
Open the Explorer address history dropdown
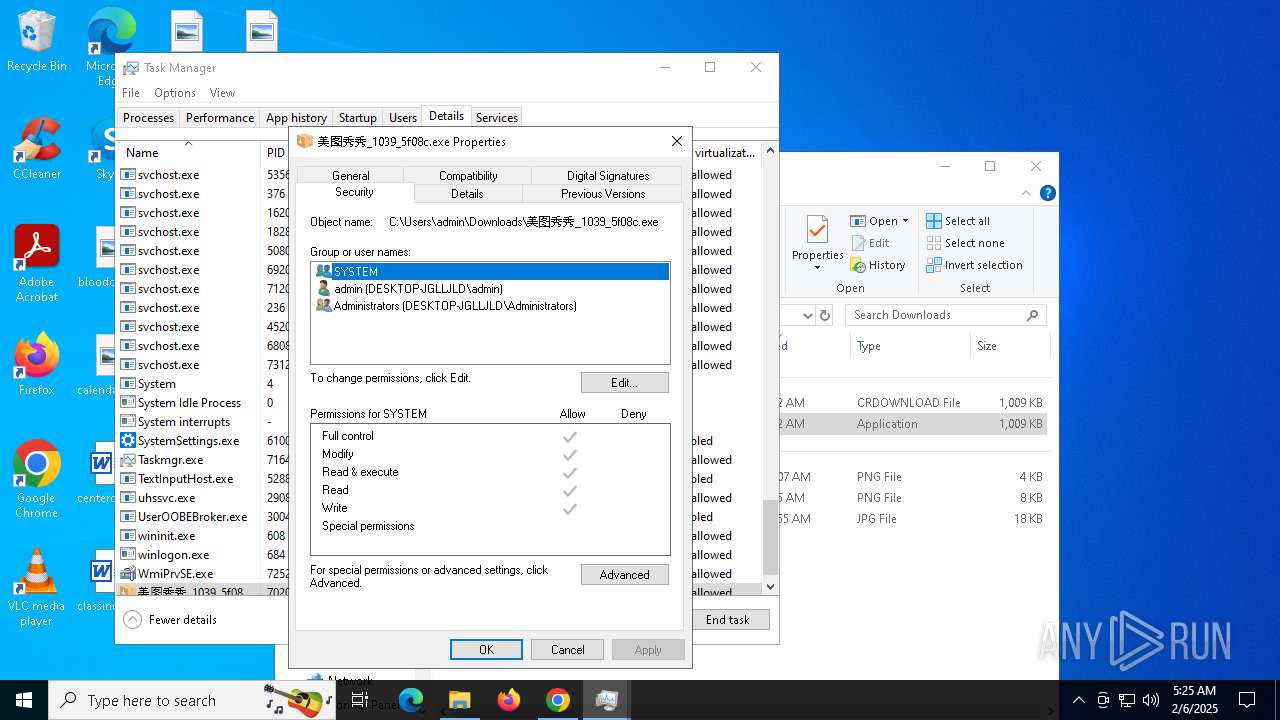click(808, 315)
